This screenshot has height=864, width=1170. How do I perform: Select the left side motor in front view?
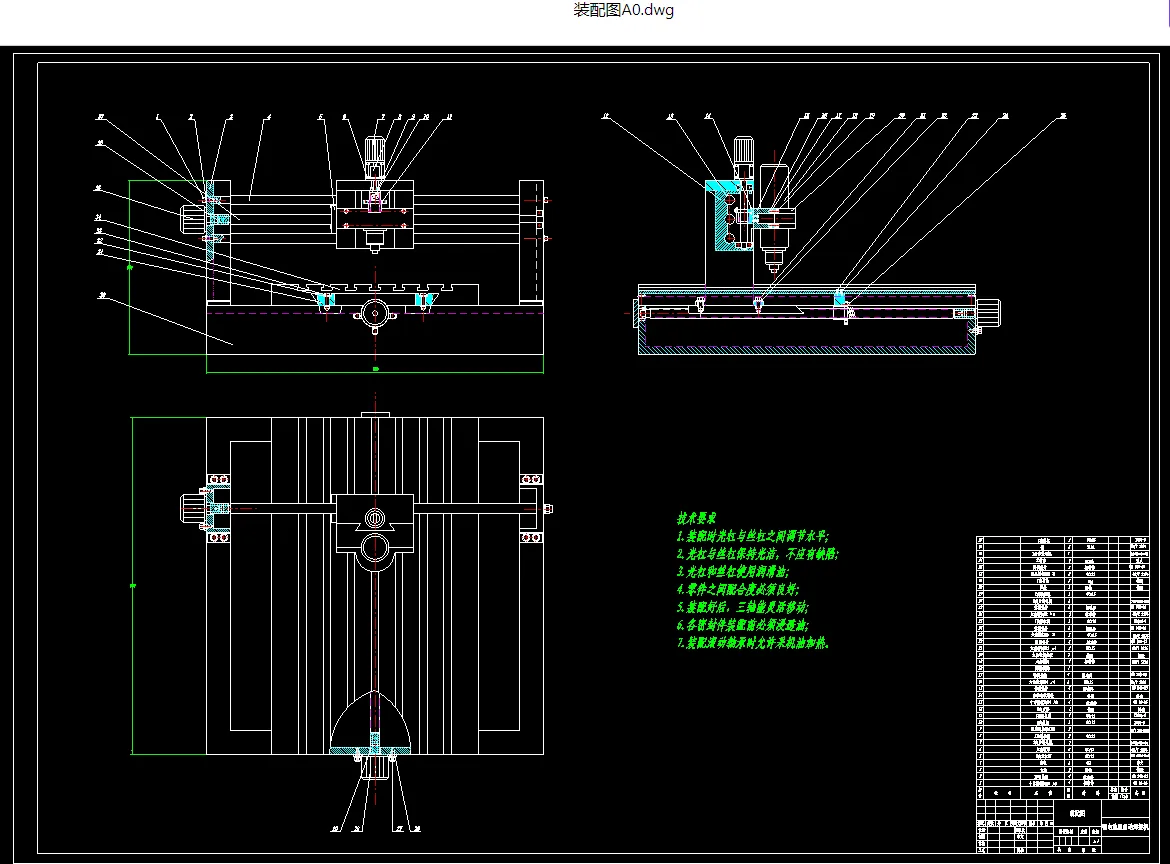(x=192, y=219)
